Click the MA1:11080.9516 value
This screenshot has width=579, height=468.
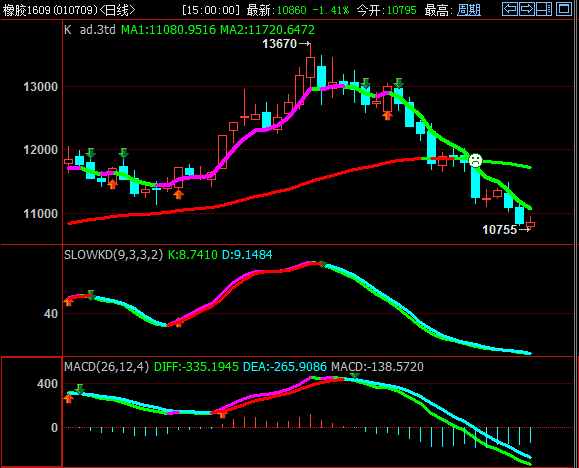coord(168,30)
